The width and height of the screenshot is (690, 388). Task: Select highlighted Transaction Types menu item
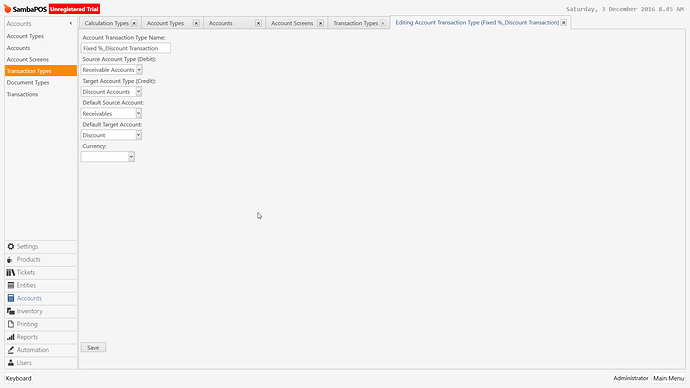point(40,71)
